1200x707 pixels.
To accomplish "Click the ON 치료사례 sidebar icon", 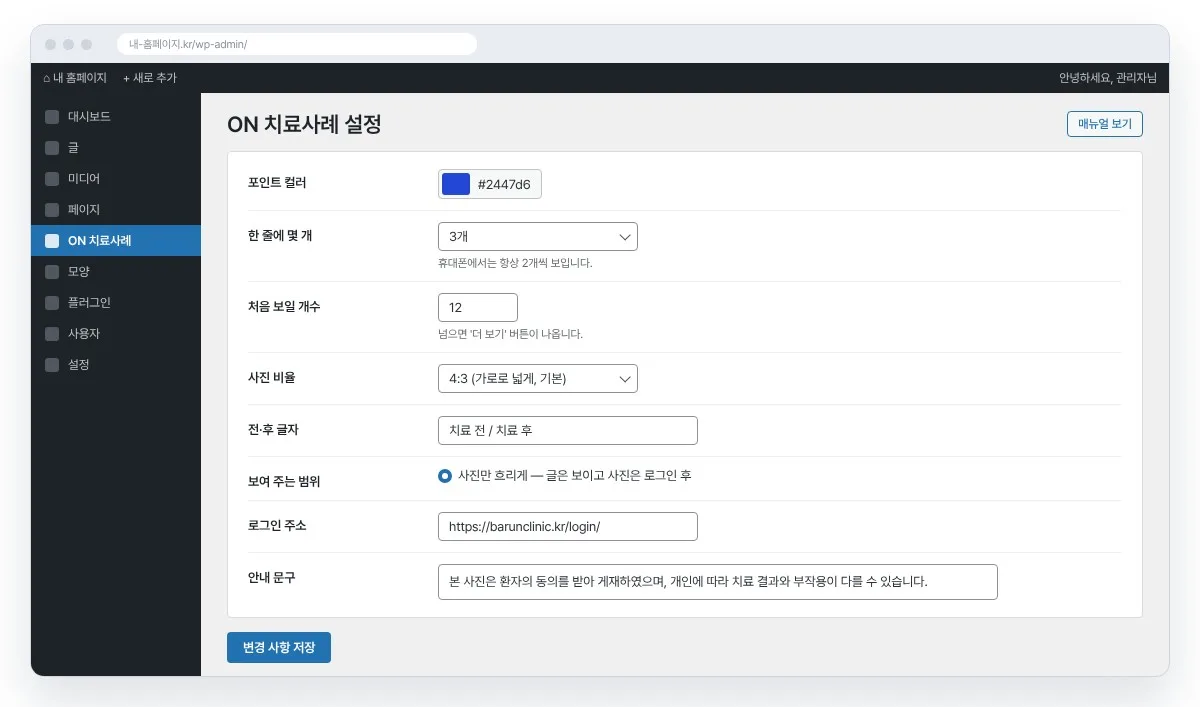I will [52, 241].
